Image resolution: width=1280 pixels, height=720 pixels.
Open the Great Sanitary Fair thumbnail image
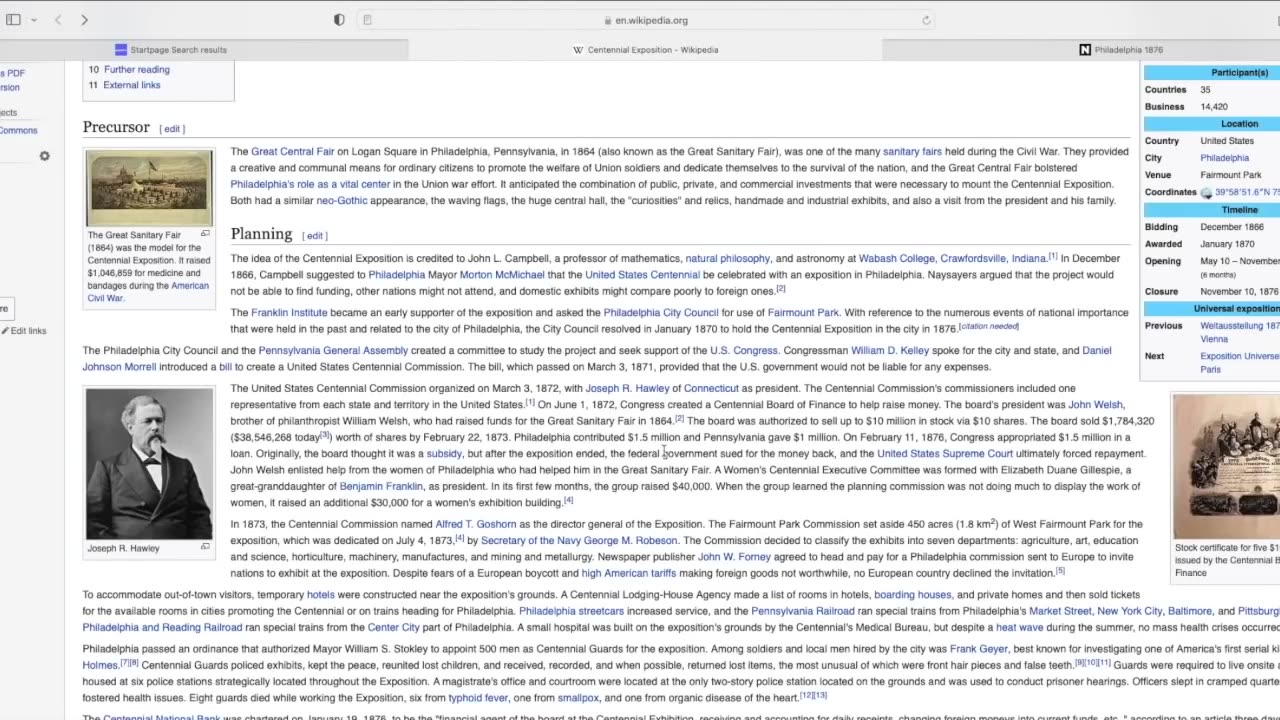click(x=149, y=188)
